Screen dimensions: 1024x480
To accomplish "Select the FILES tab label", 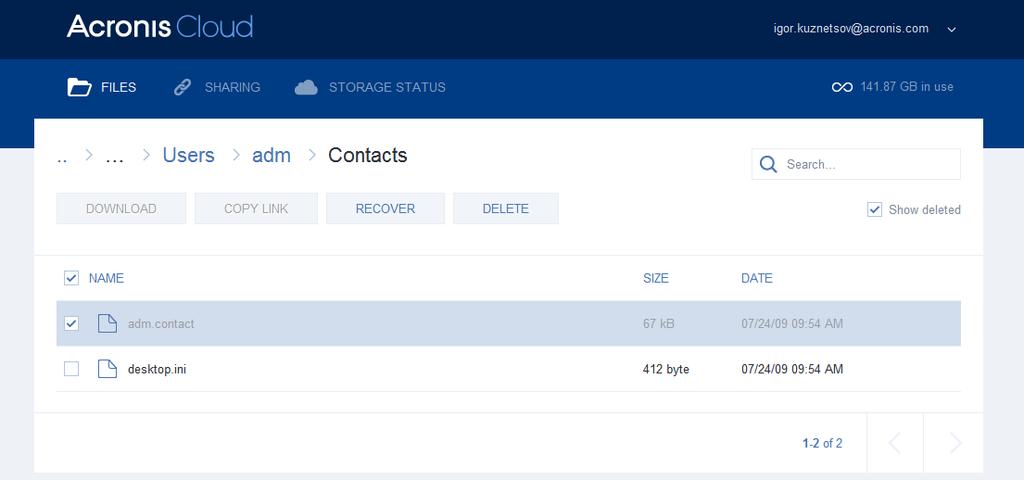I will [118, 87].
